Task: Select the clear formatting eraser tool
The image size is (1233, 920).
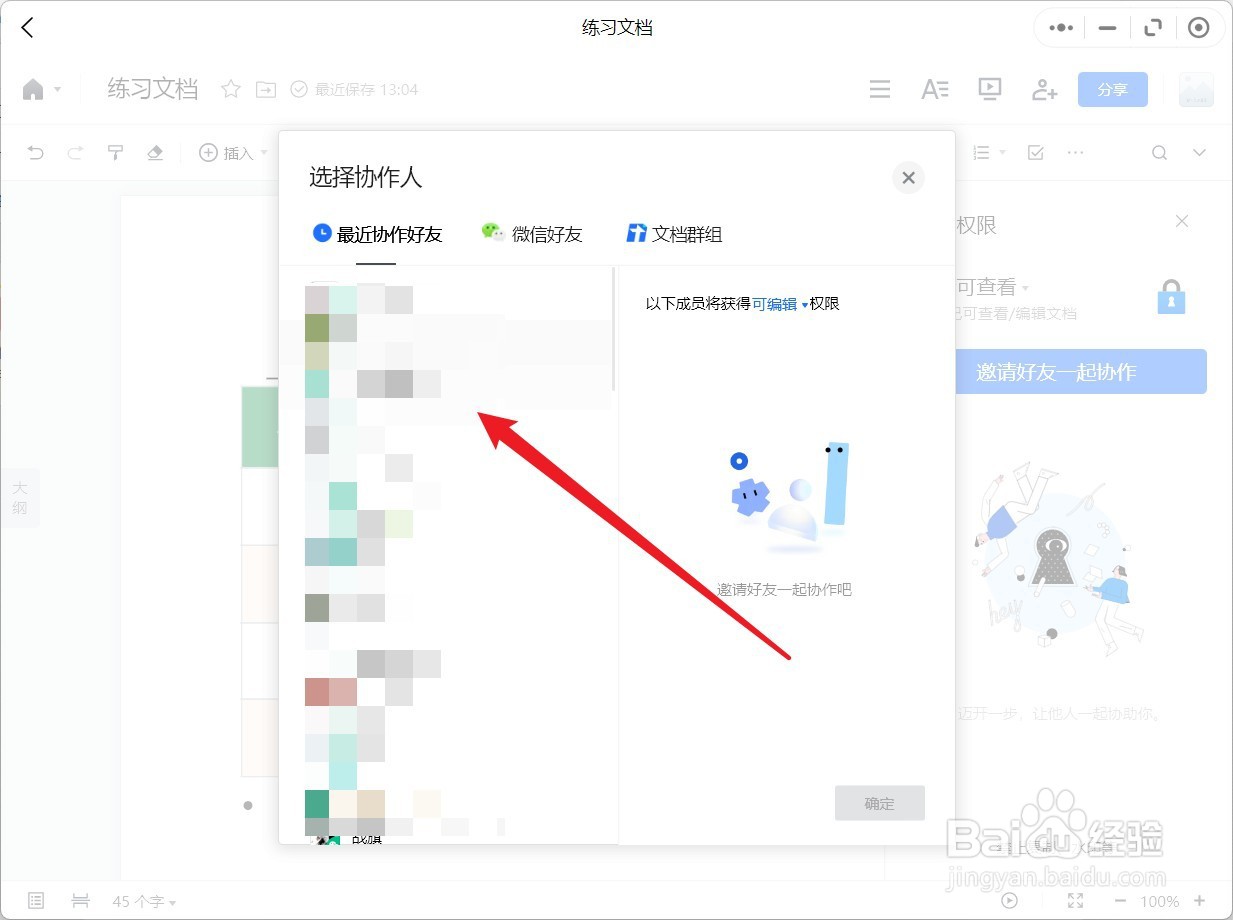Action: point(155,152)
